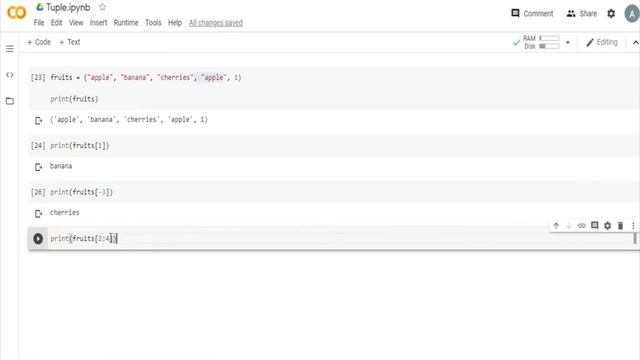Expand the RAM Disk connection dropdown arrow
The height and width of the screenshot is (360, 640).
[568, 42]
